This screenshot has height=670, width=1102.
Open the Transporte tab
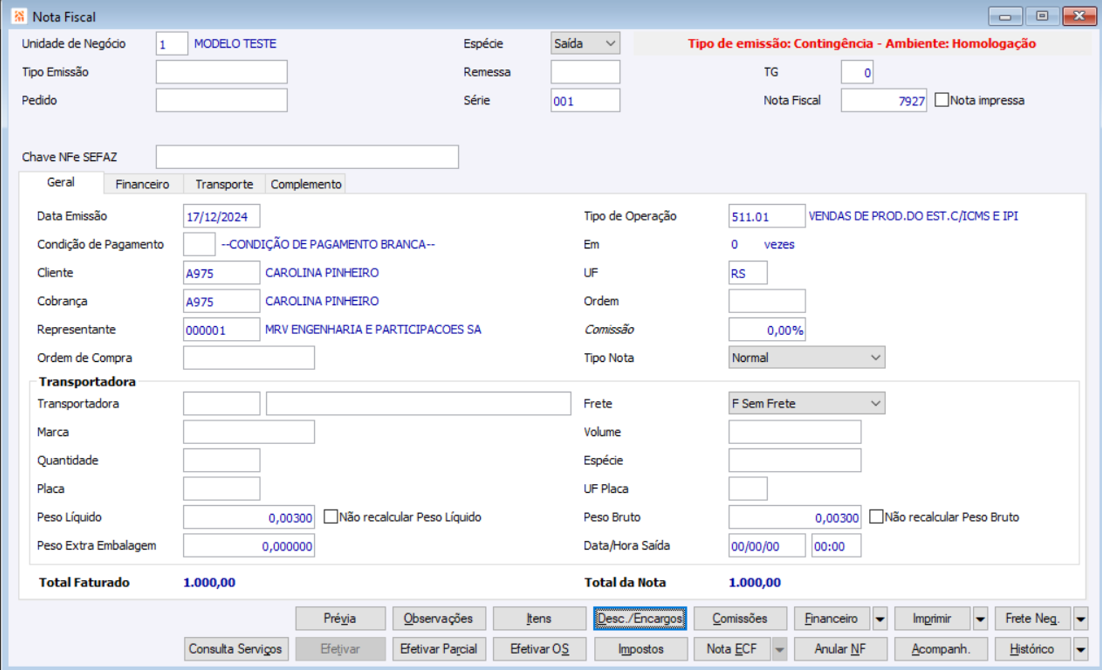click(224, 184)
